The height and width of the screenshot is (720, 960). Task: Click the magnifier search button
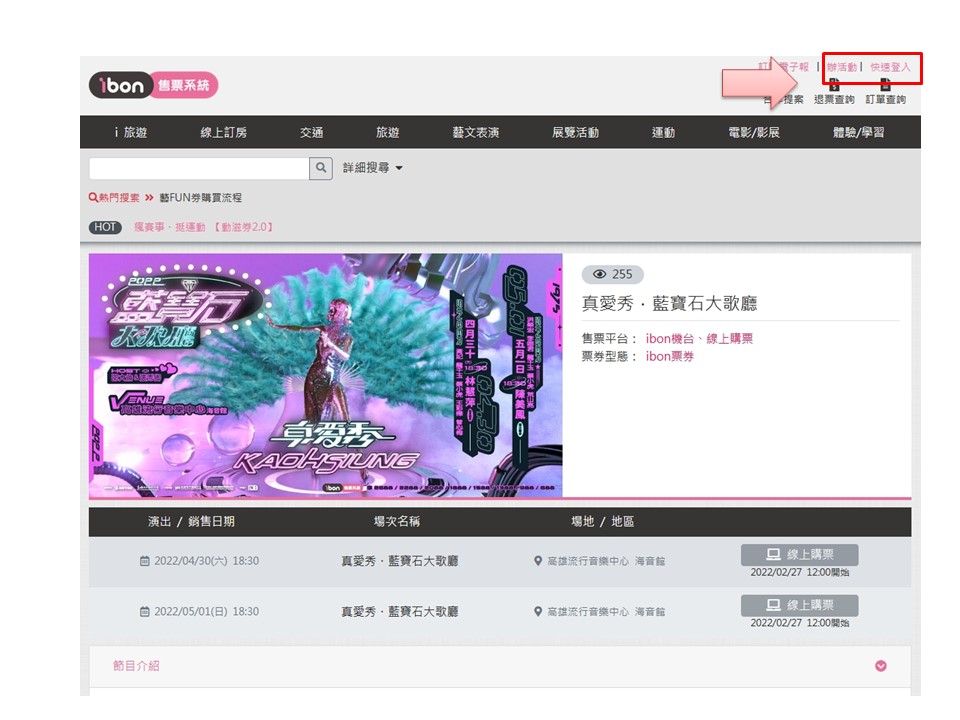pyautogui.click(x=321, y=168)
